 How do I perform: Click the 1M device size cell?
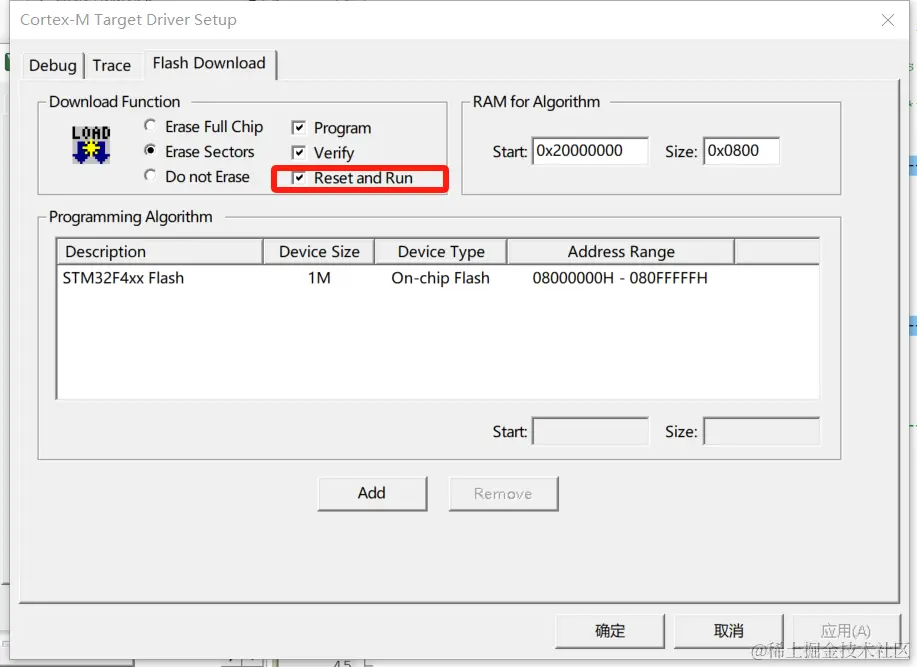319,278
